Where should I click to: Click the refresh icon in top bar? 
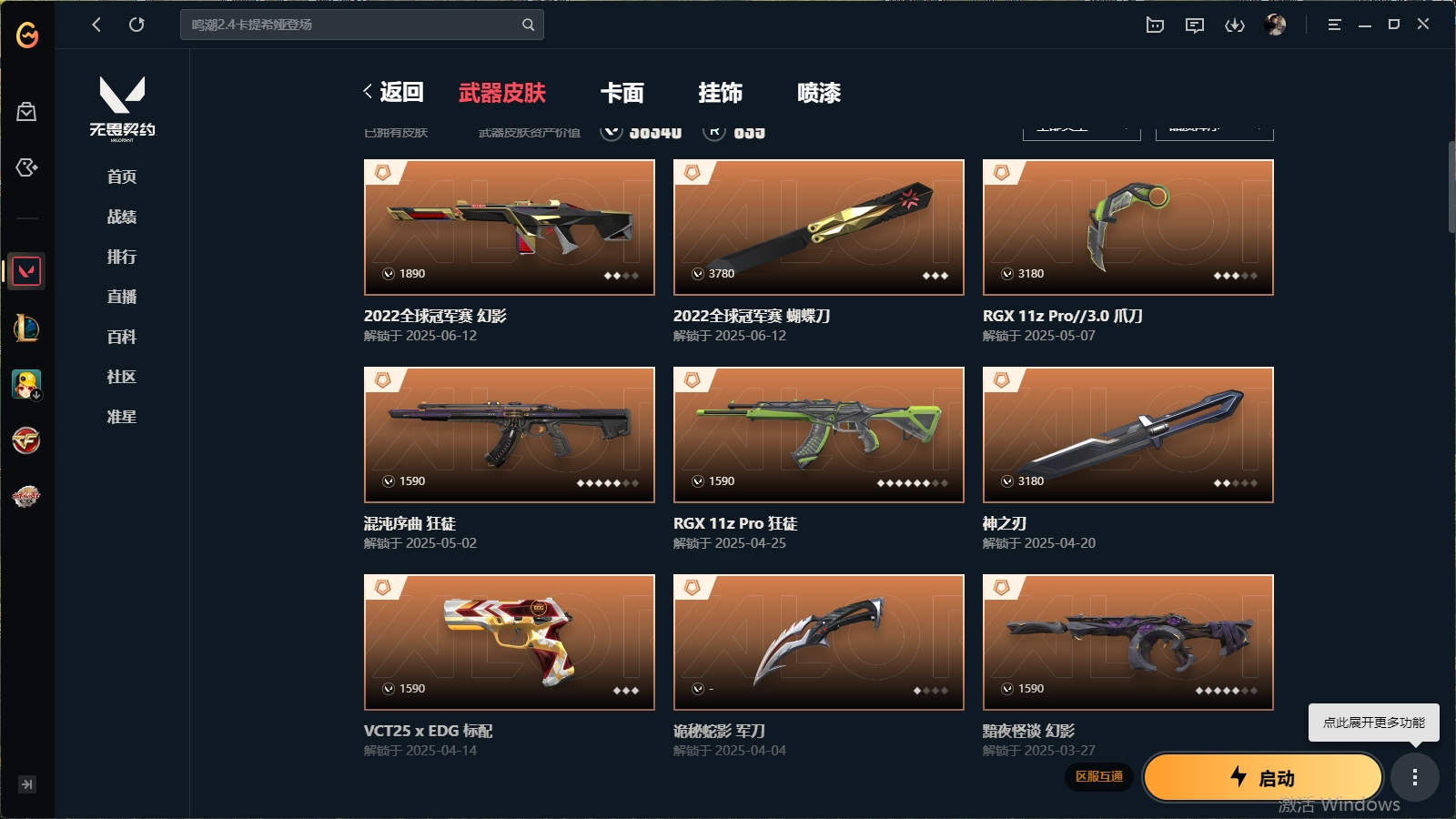click(136, 25)
